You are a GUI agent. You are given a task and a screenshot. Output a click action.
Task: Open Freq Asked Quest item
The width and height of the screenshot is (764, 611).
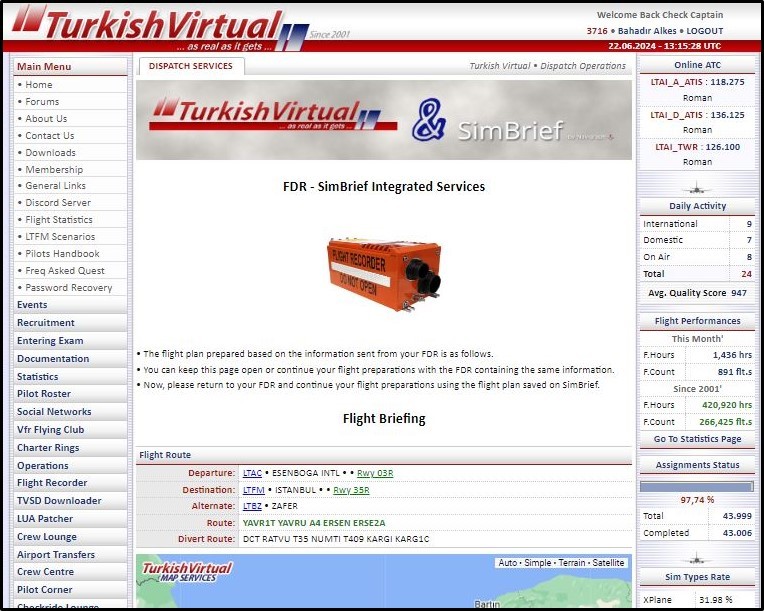(x=65, y=271)
